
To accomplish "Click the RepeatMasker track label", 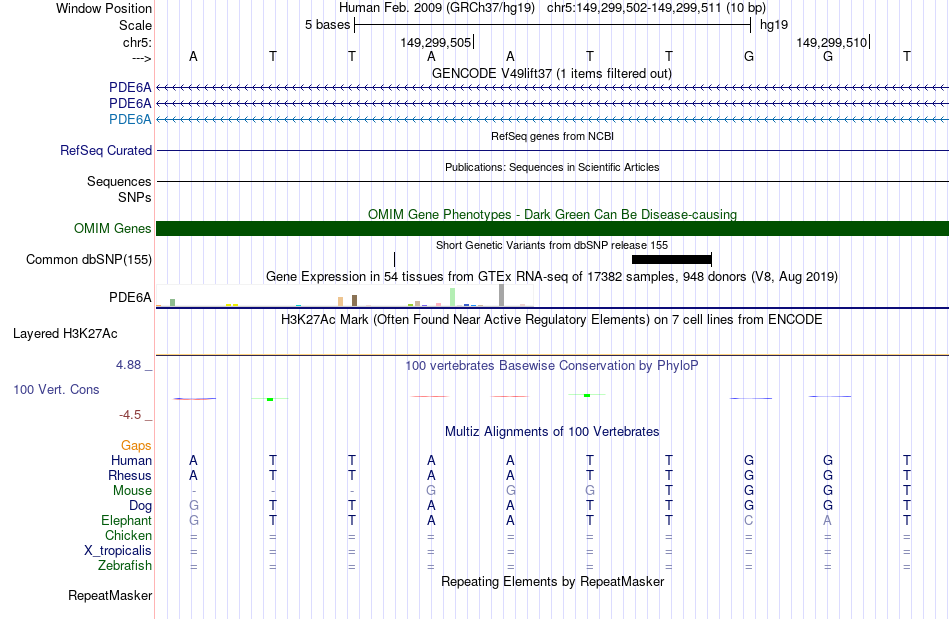I will coord(110,595).
